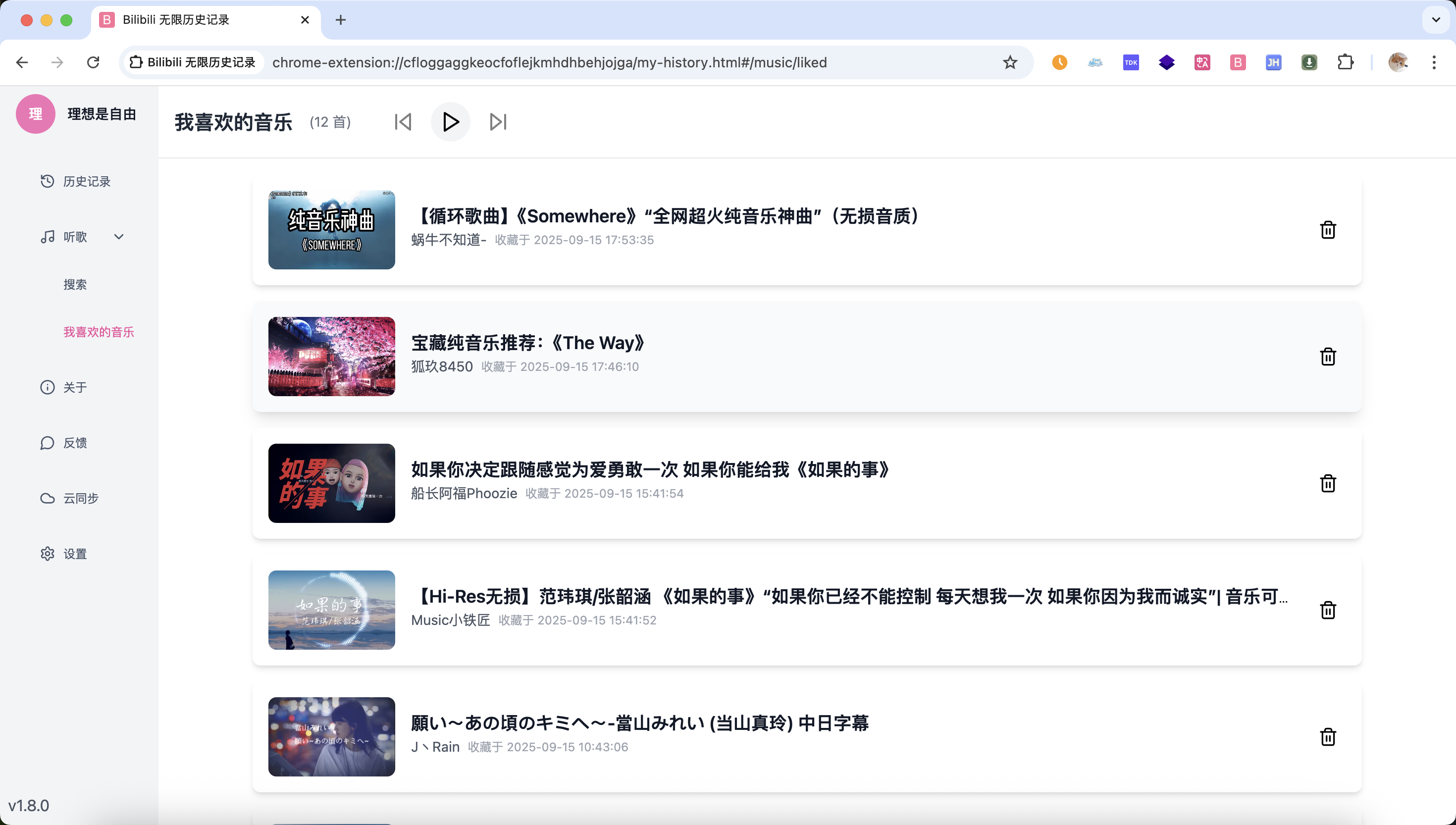The height and width of the screenshot is (825, 1456).
Task: Open the Somewhere song thumbnail
Action: (331, 229)
